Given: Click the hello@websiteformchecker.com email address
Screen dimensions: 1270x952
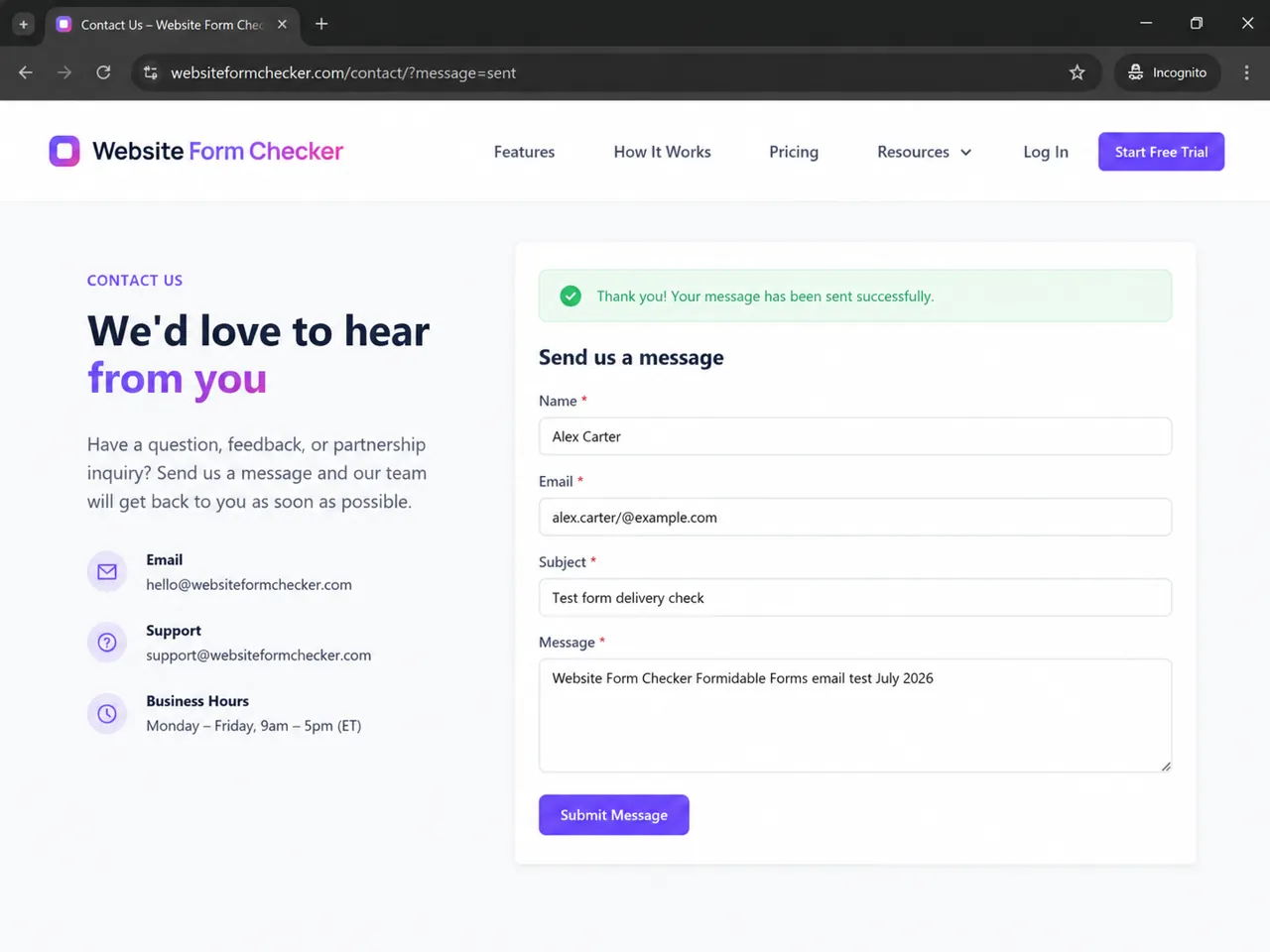Looking at the screenshot, I should (x=249, y=584).
